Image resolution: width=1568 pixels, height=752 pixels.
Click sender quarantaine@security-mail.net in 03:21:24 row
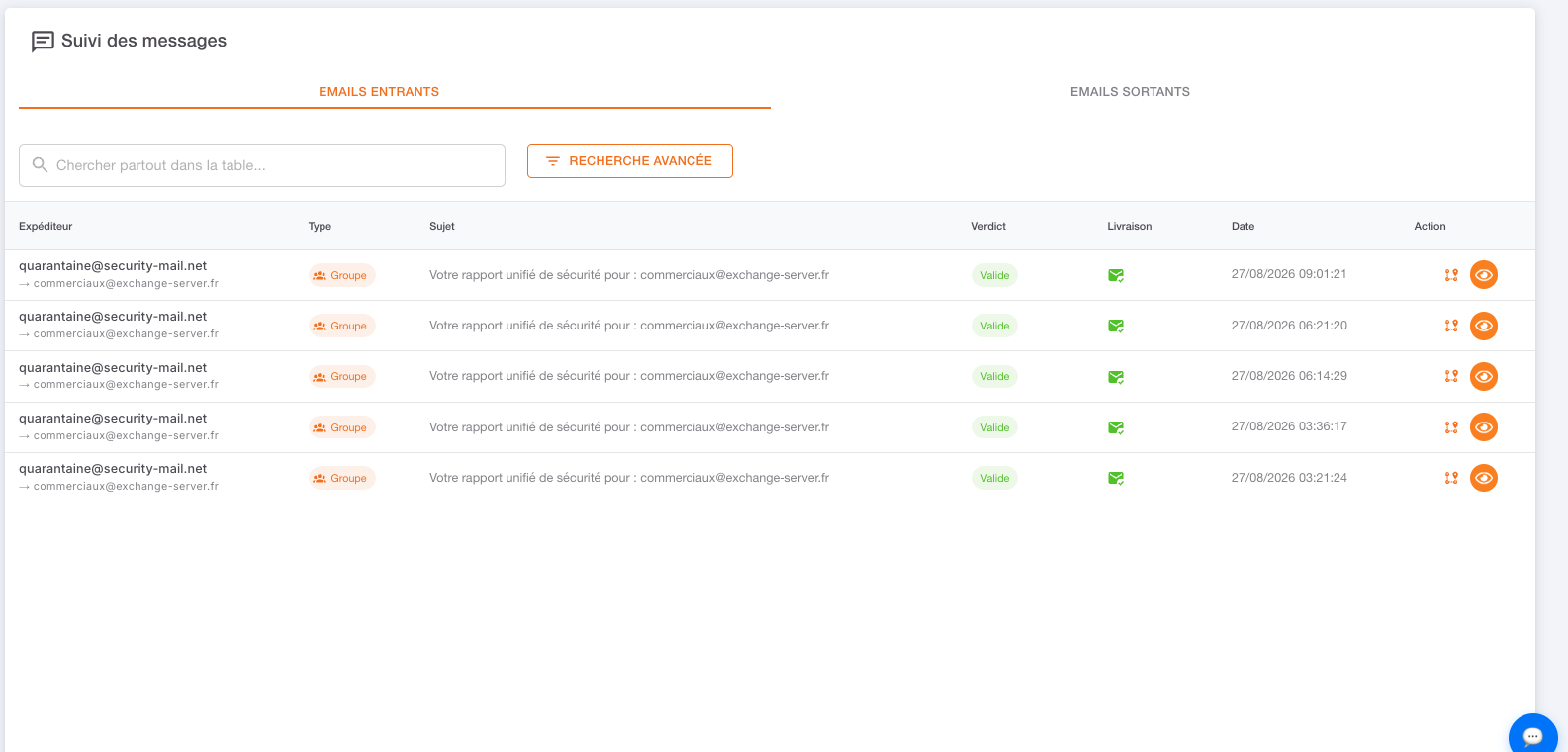point(113,469)
